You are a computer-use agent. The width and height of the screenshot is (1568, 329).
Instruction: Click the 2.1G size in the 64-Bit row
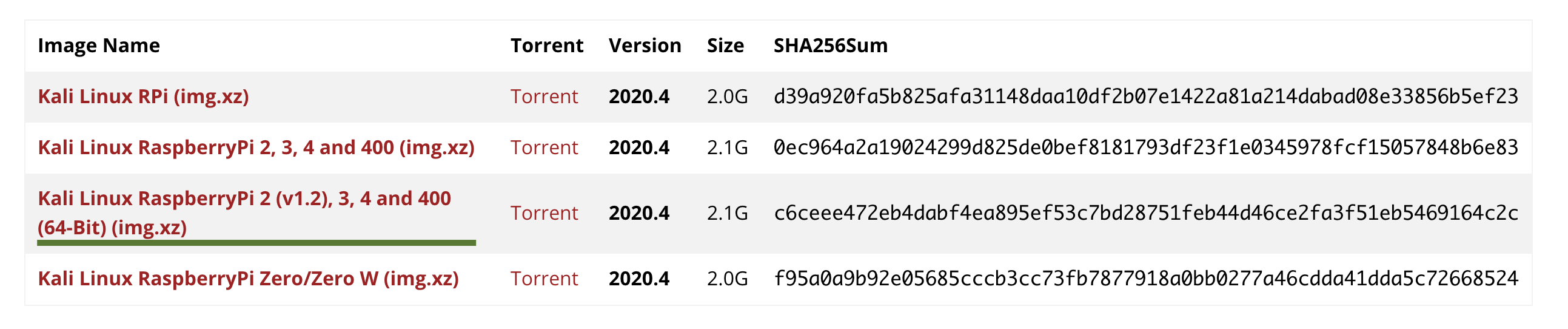pyautogui.click(x=727, y=212)
